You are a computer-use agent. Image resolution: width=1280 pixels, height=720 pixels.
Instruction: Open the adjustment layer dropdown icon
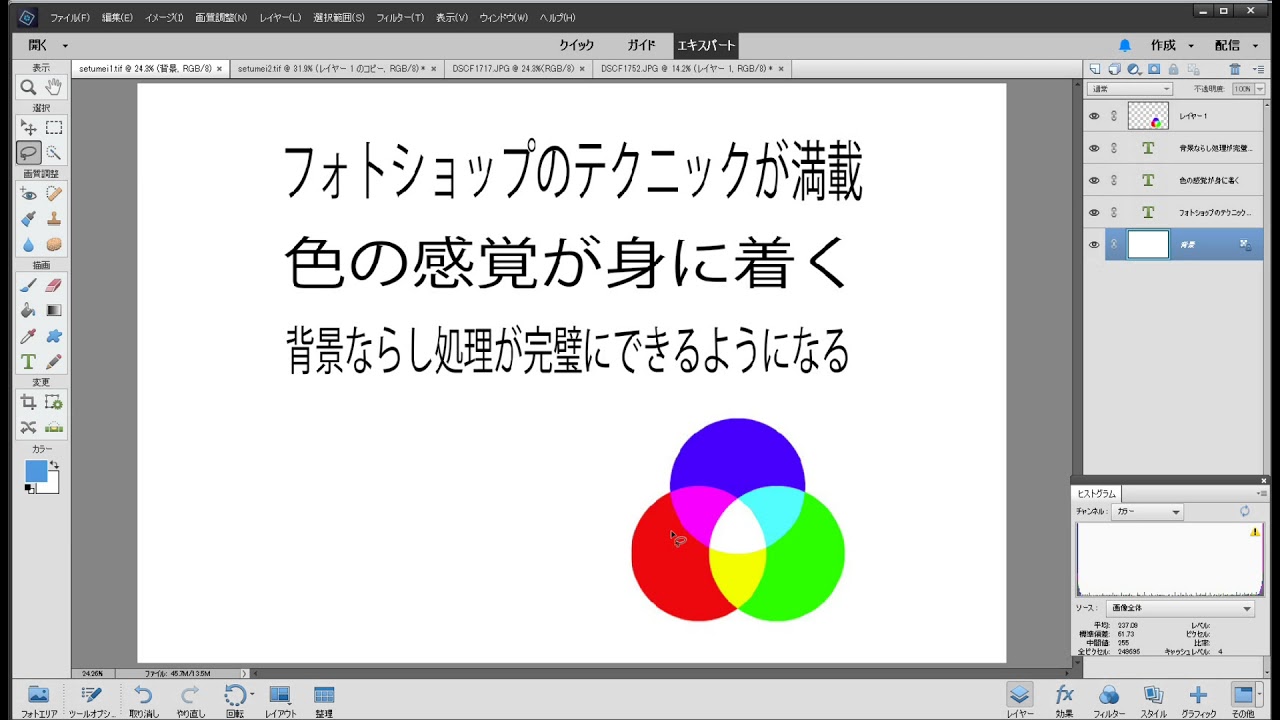(1134, 69)
